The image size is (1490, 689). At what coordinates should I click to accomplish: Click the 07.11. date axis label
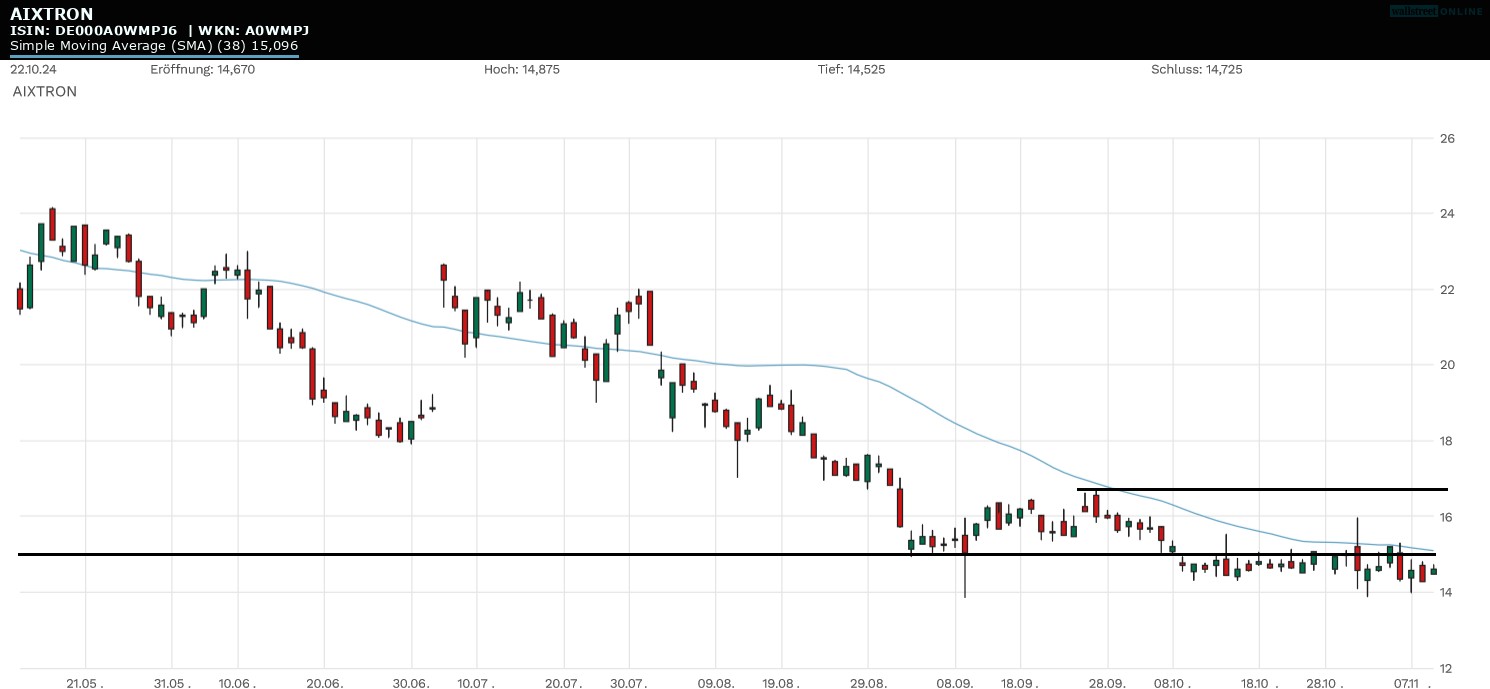[1410, 682]
